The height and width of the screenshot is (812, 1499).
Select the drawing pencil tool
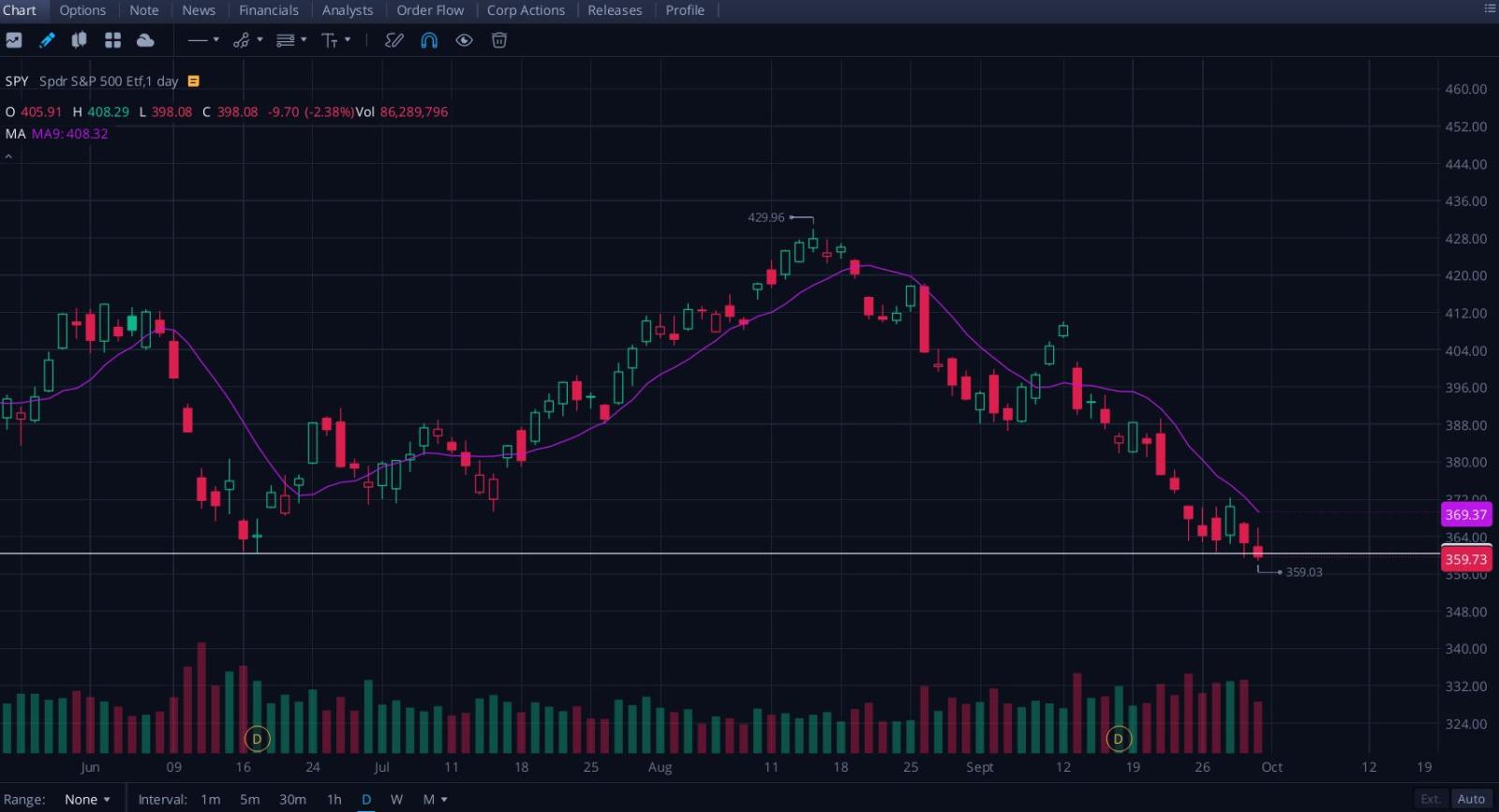tap(47, 40)
